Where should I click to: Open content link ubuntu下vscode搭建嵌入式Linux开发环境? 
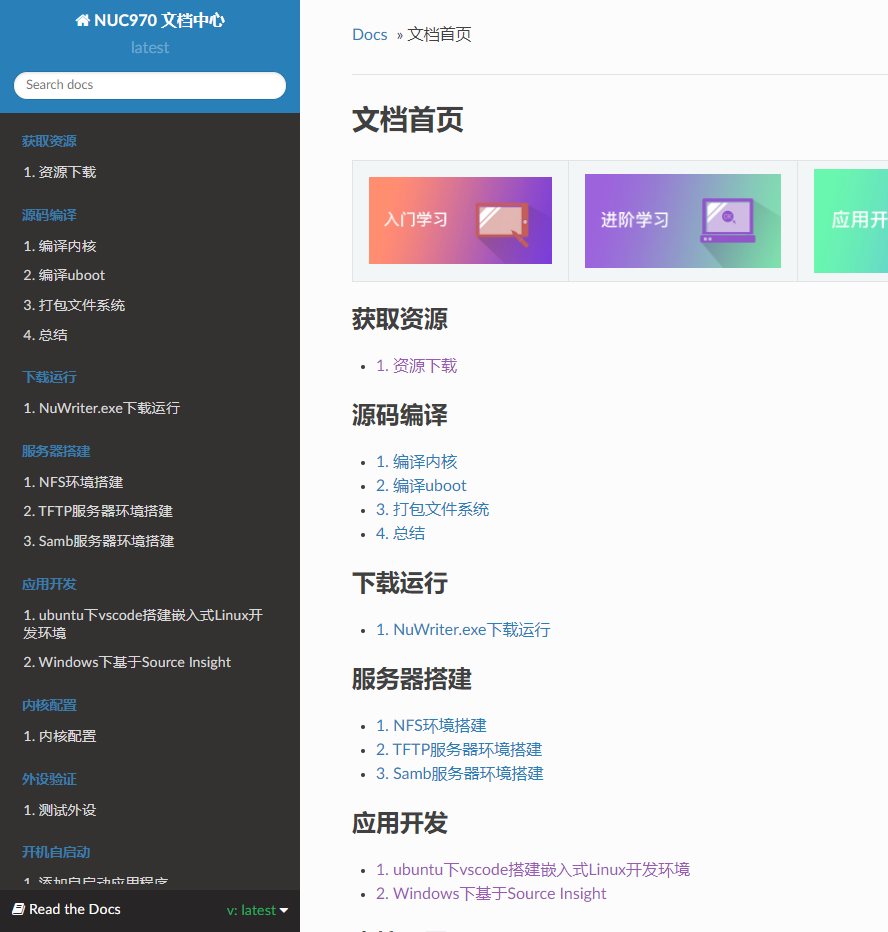pos(533,870)
